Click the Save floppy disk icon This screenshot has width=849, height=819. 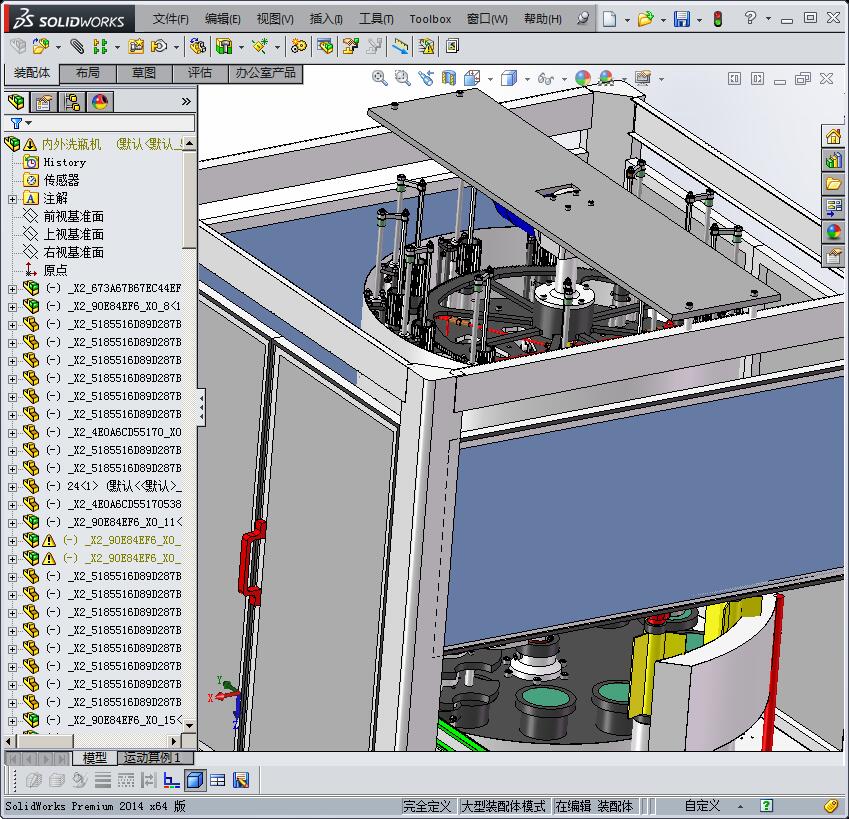pos(682,19)
